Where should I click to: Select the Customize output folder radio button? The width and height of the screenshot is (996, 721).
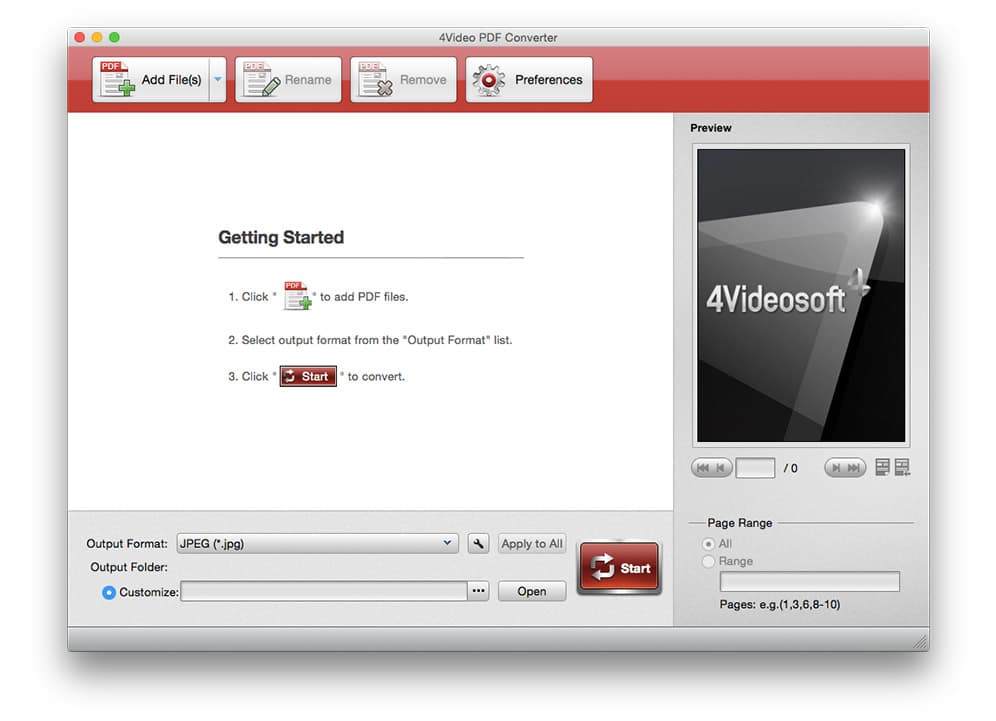pyautogui.click(x=109, y=592)
